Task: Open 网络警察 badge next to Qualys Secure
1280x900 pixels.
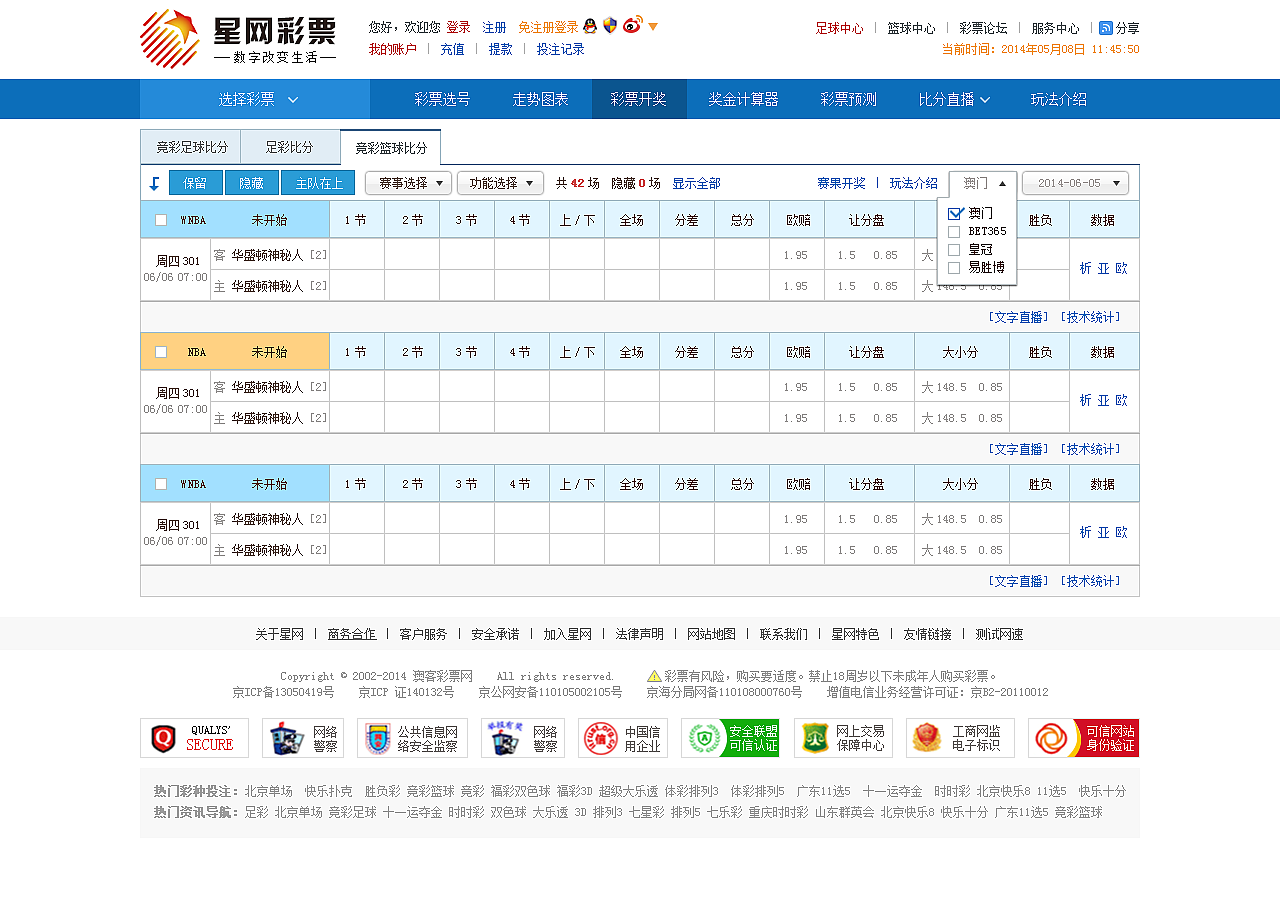Action: point(303,738)
